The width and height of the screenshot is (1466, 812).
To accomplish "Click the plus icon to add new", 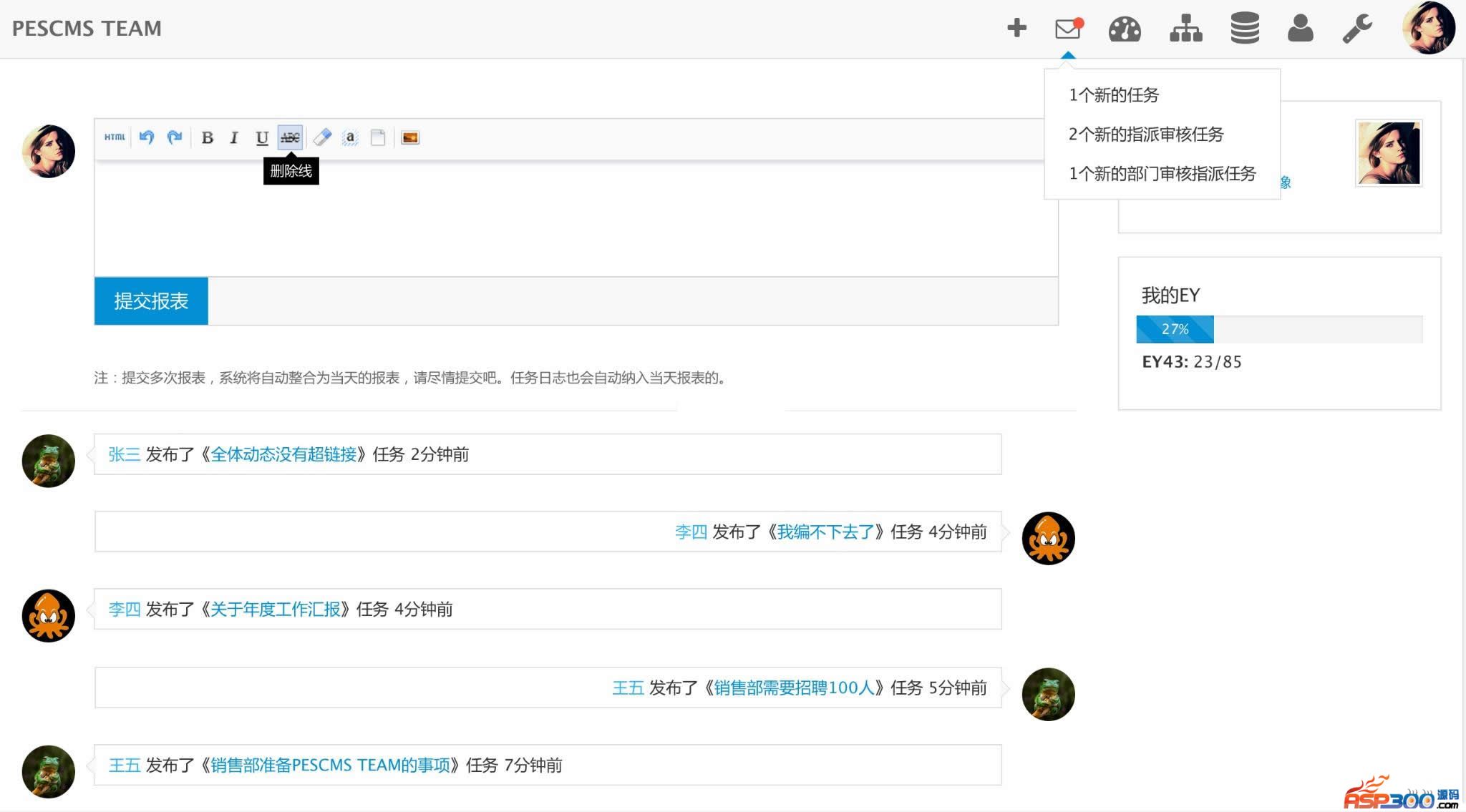I will [x=1016, y=29].
